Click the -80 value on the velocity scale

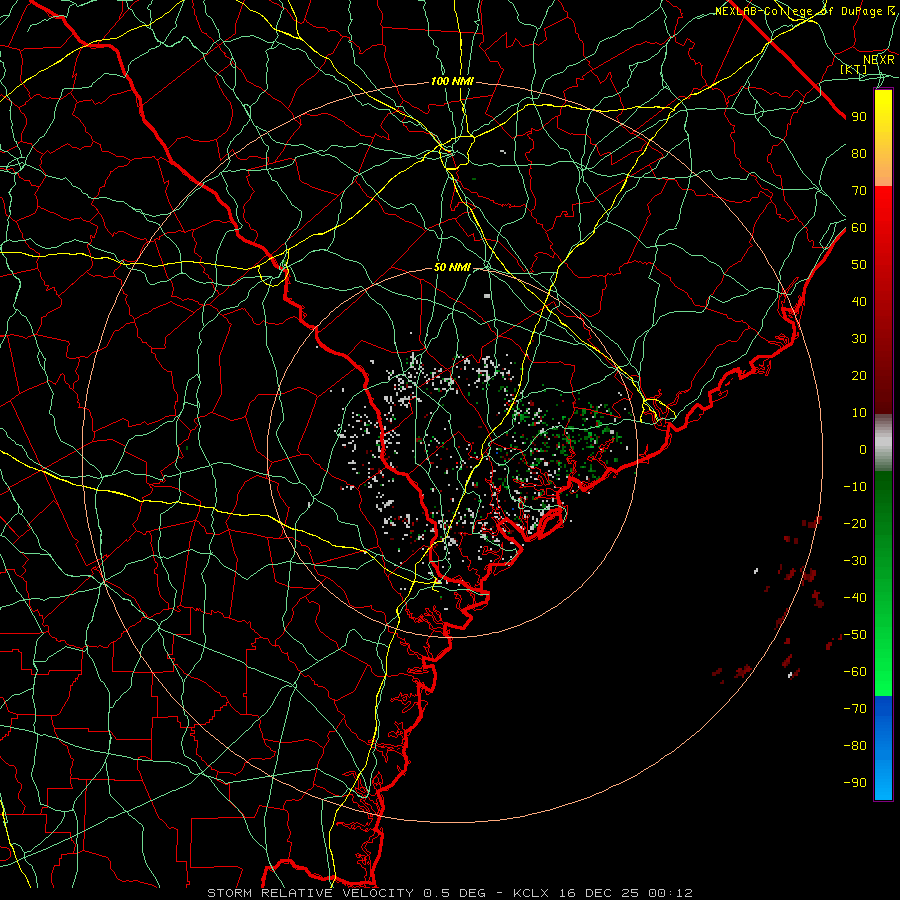855,746
